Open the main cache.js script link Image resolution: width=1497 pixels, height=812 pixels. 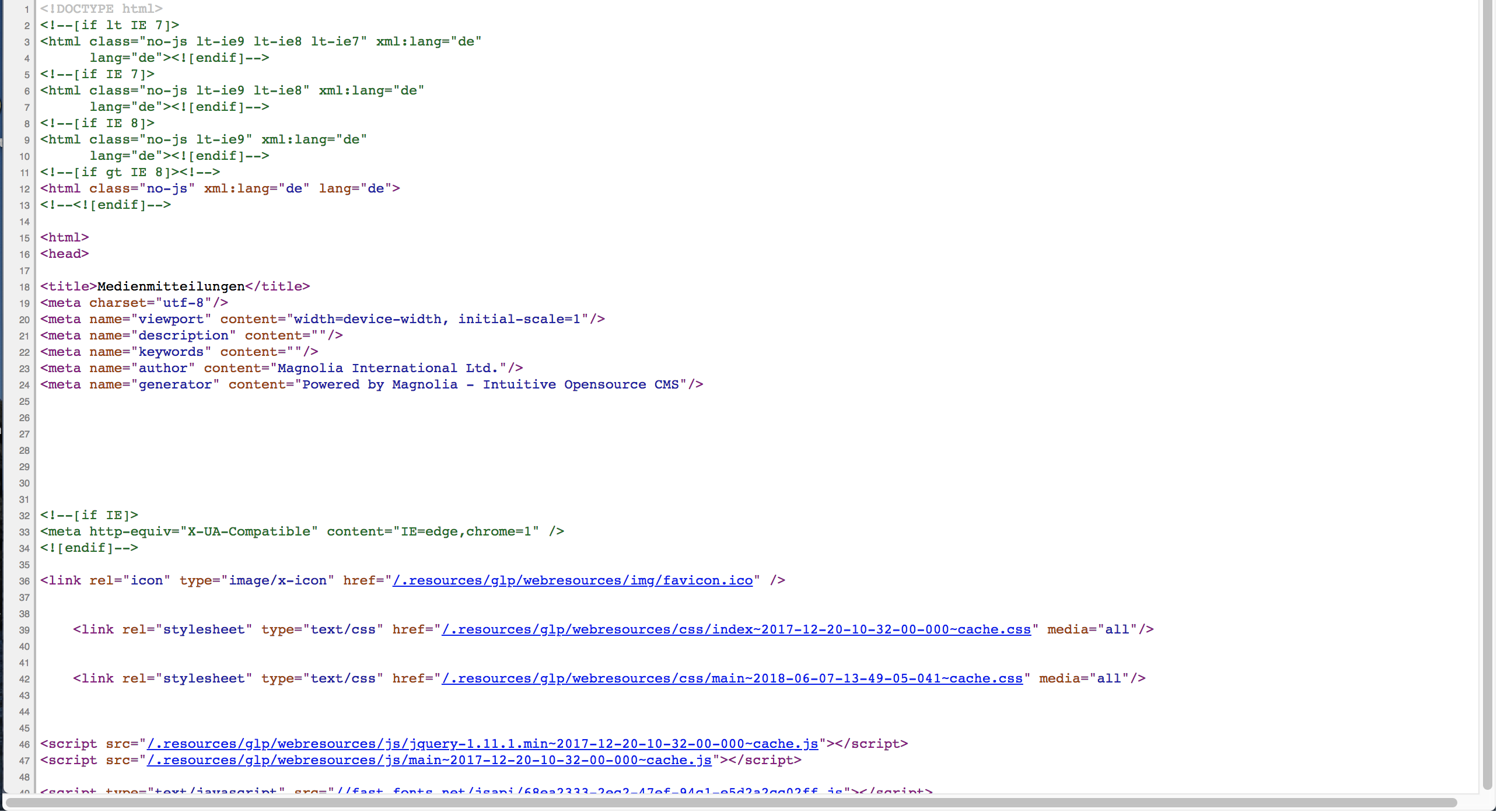429,760
